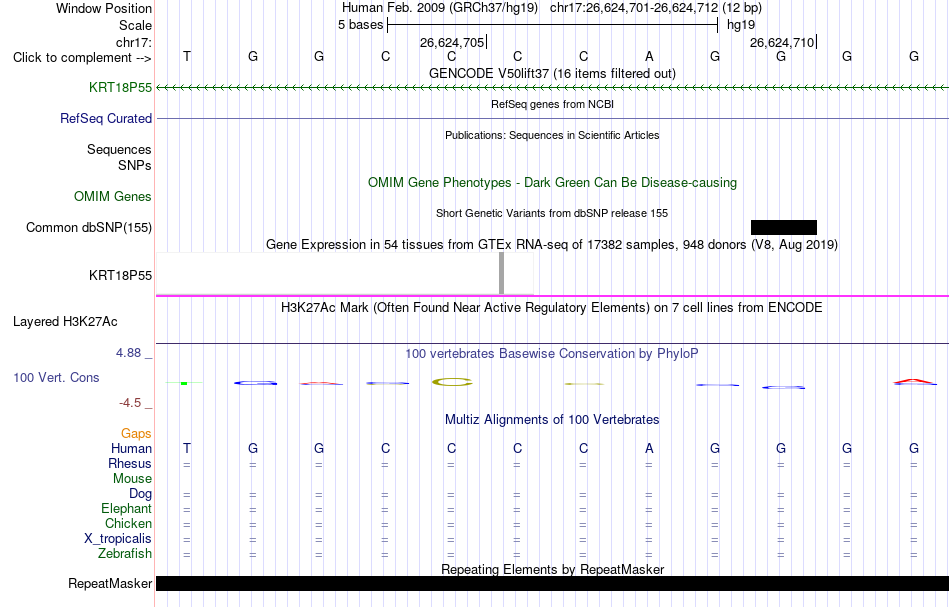
Task: Select the Mouse species row label
Action: (133, 479)
